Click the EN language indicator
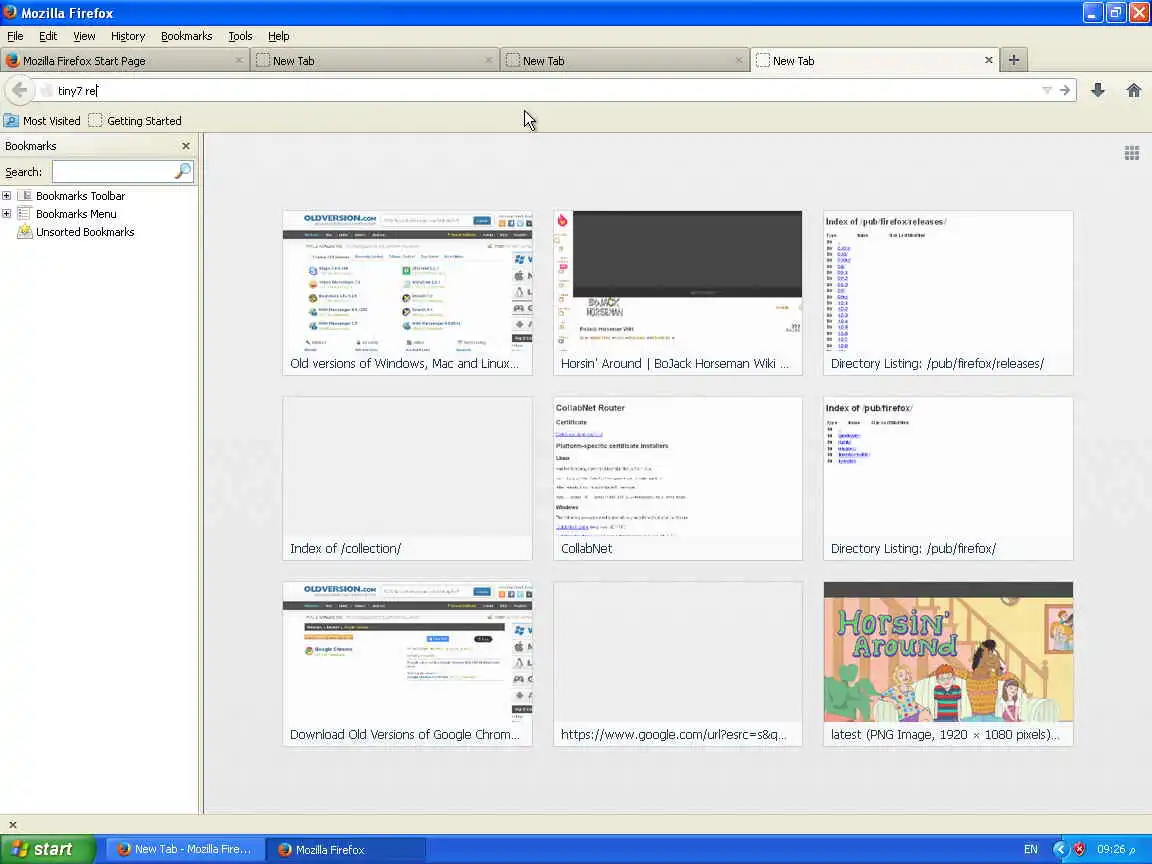Image resolution: width=1152 pixels, height=864 pixels. 1031,849
